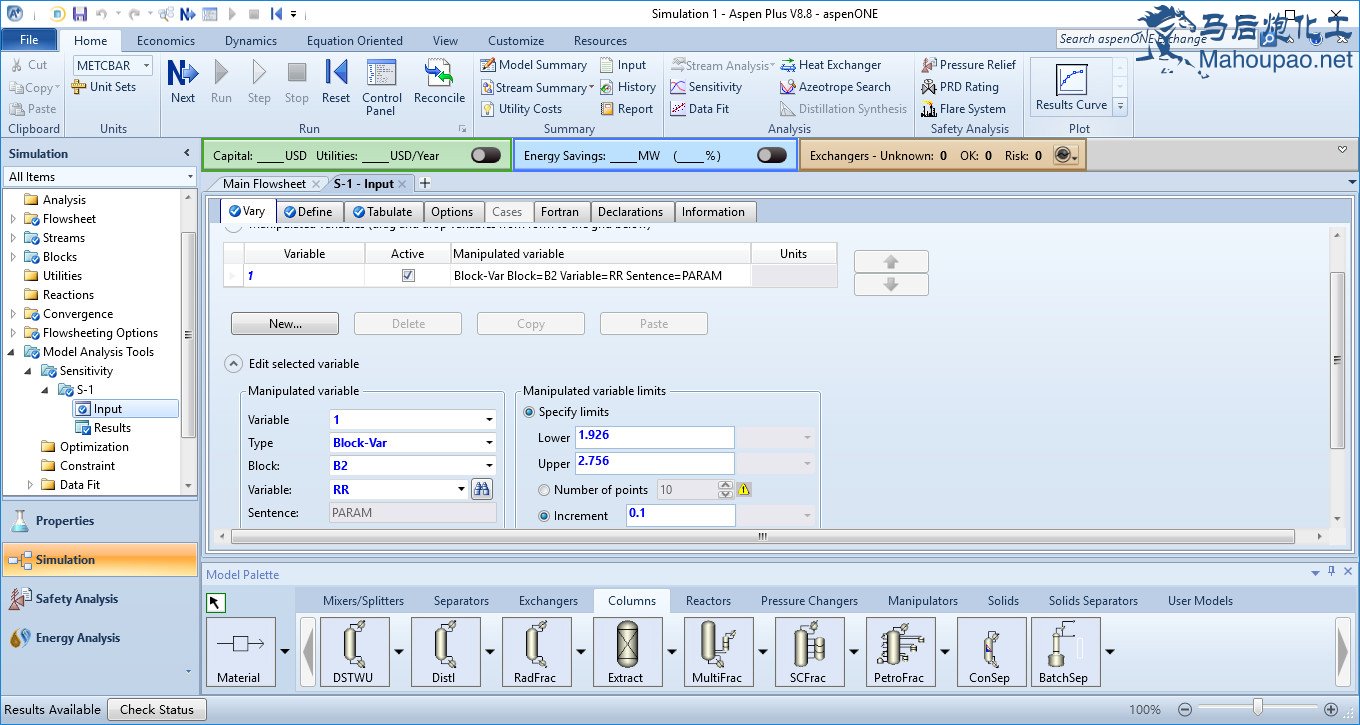Select the Number of points option
Screen dimensions: 1360x725
pos(545,490)
